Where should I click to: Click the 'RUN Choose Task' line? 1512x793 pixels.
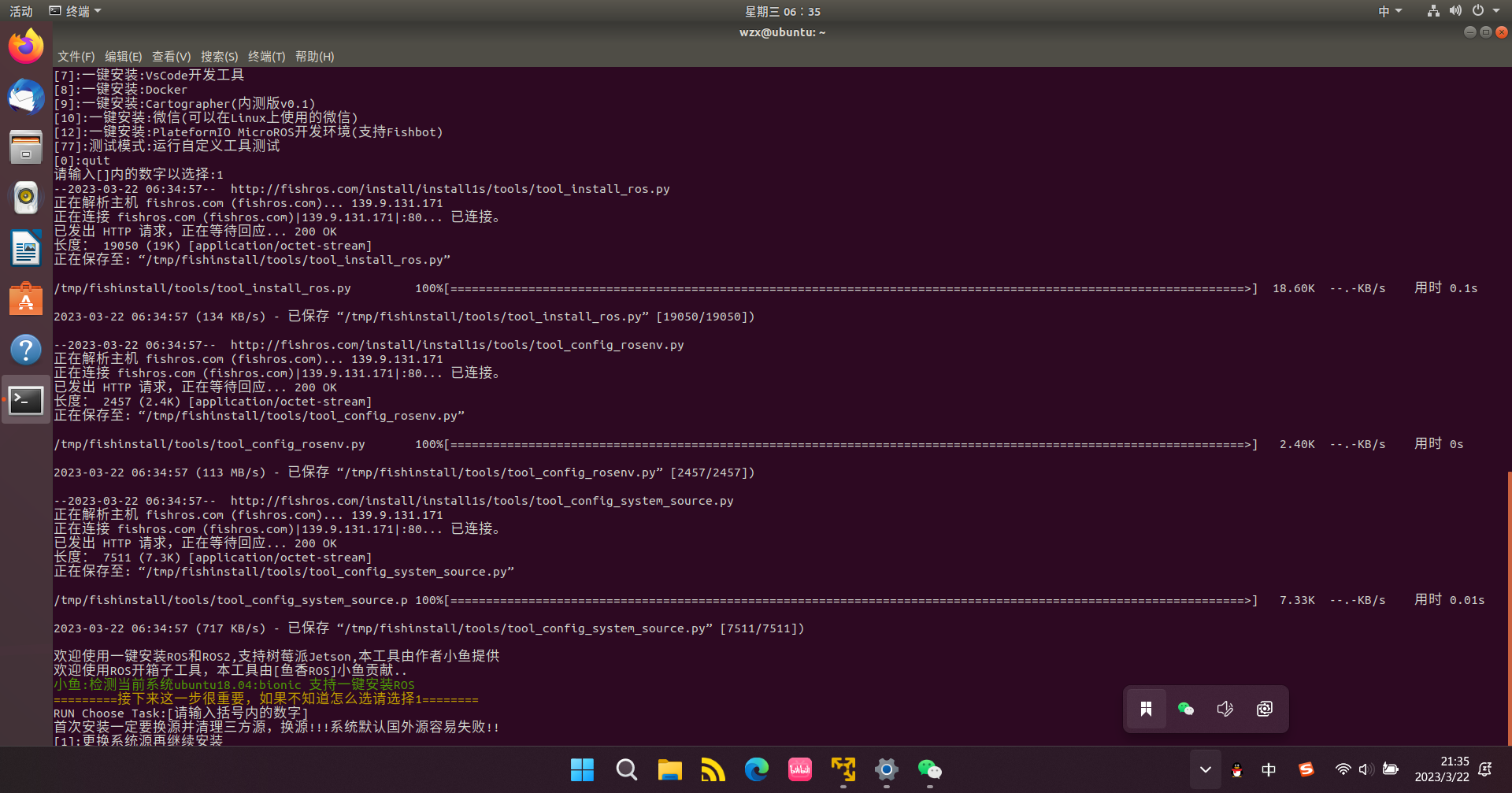click(181, 713)
